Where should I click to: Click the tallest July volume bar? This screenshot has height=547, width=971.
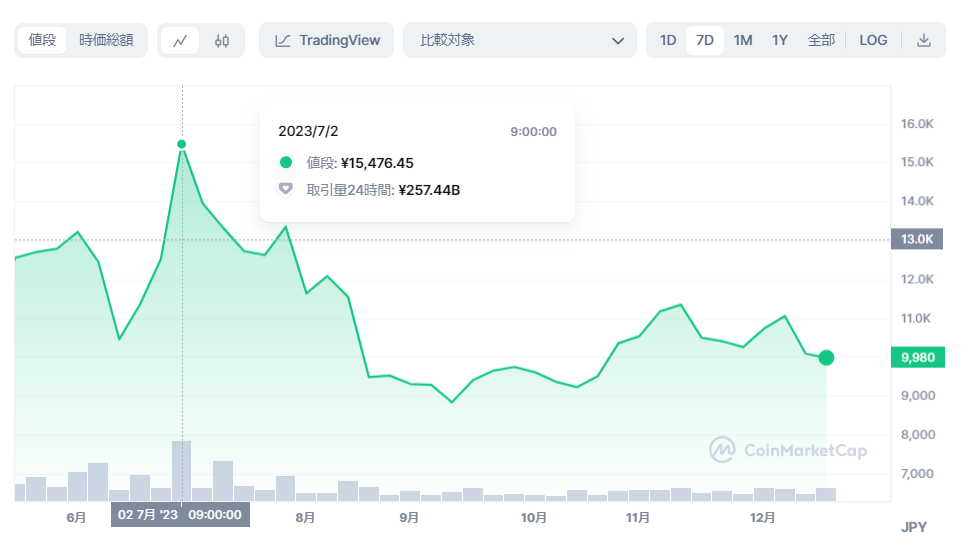click(181, 471)
